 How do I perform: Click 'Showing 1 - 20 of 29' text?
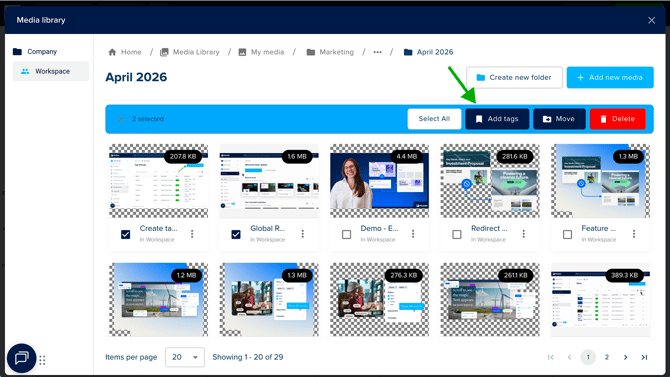pos(248,357)
